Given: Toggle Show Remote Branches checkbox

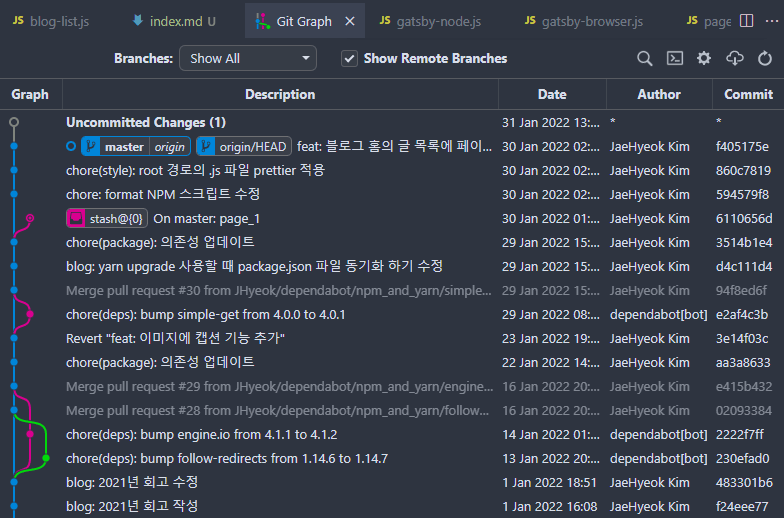Looking at the screenshot, I should coord(349,58).
